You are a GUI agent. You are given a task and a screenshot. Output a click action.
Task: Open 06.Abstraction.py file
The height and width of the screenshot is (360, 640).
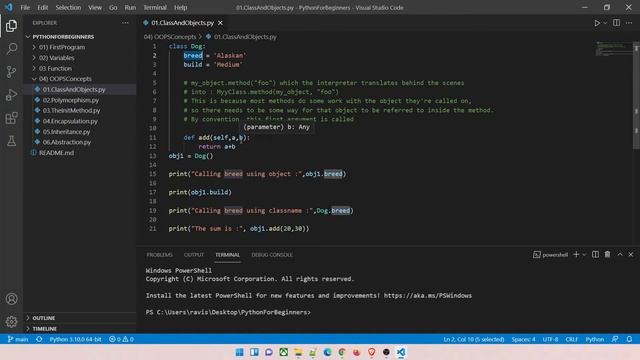point(67,142)
